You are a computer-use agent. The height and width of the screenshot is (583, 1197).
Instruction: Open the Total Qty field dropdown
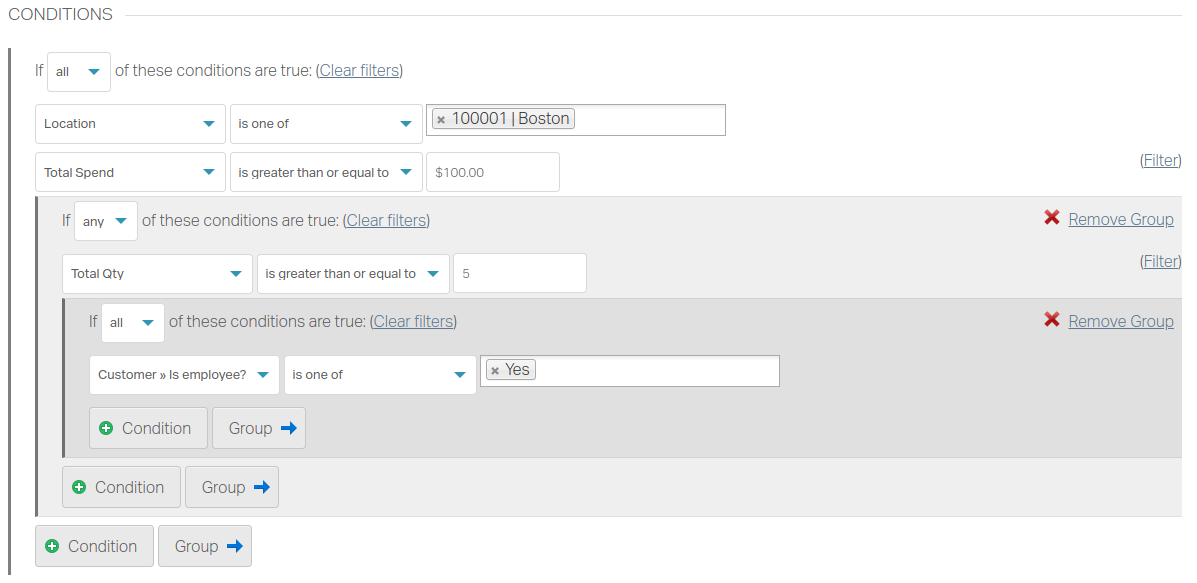coord(157,273)
